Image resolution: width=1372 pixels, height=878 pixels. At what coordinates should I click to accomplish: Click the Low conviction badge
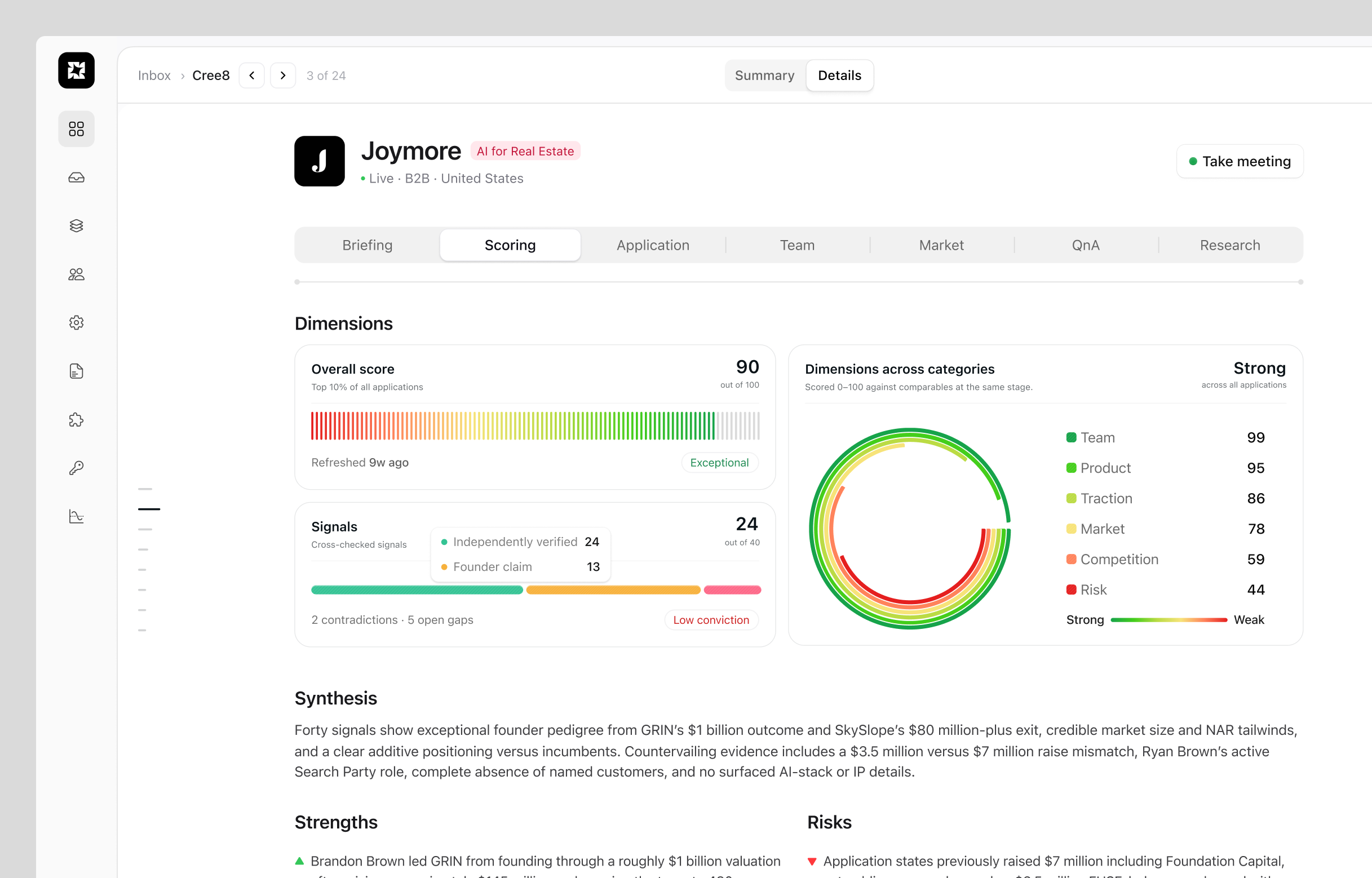tap(711, 620)
